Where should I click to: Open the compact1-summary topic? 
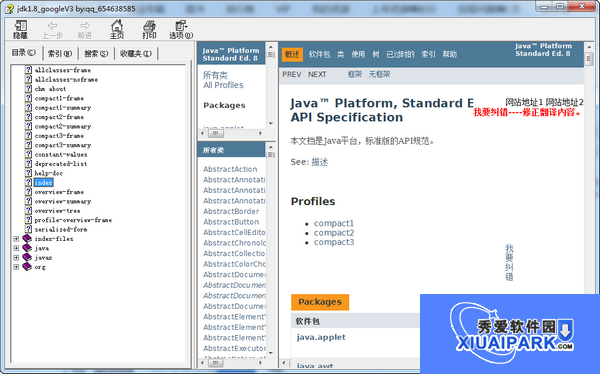[63, 108]
